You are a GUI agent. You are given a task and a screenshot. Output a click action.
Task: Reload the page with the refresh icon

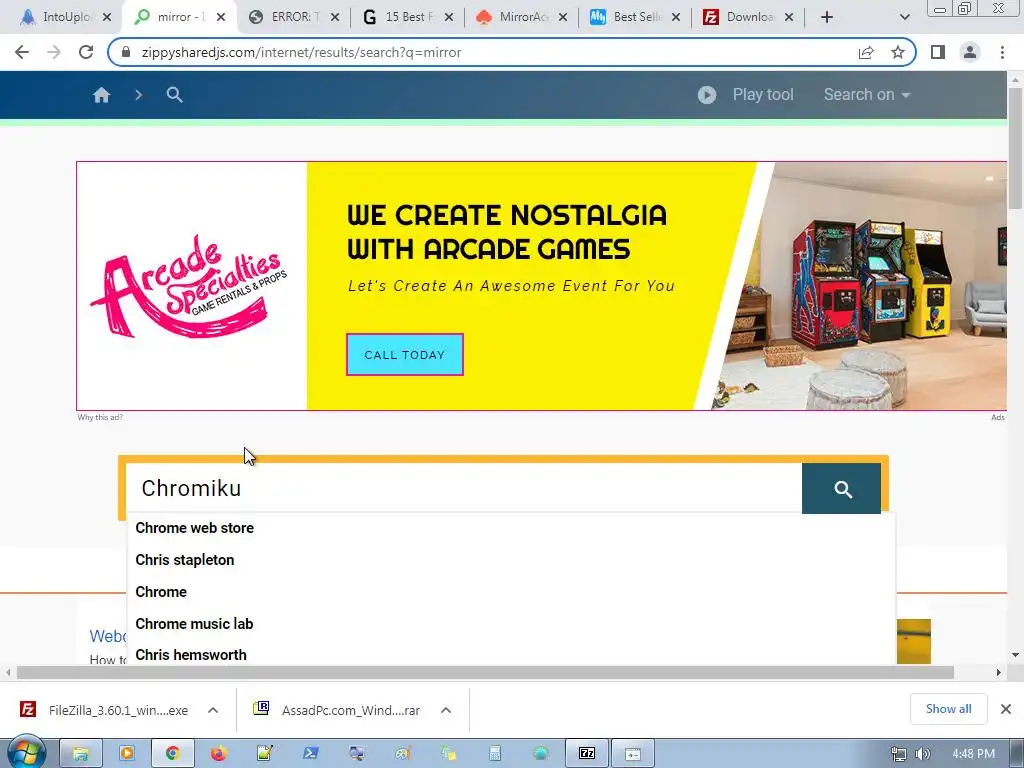(86, 52)
